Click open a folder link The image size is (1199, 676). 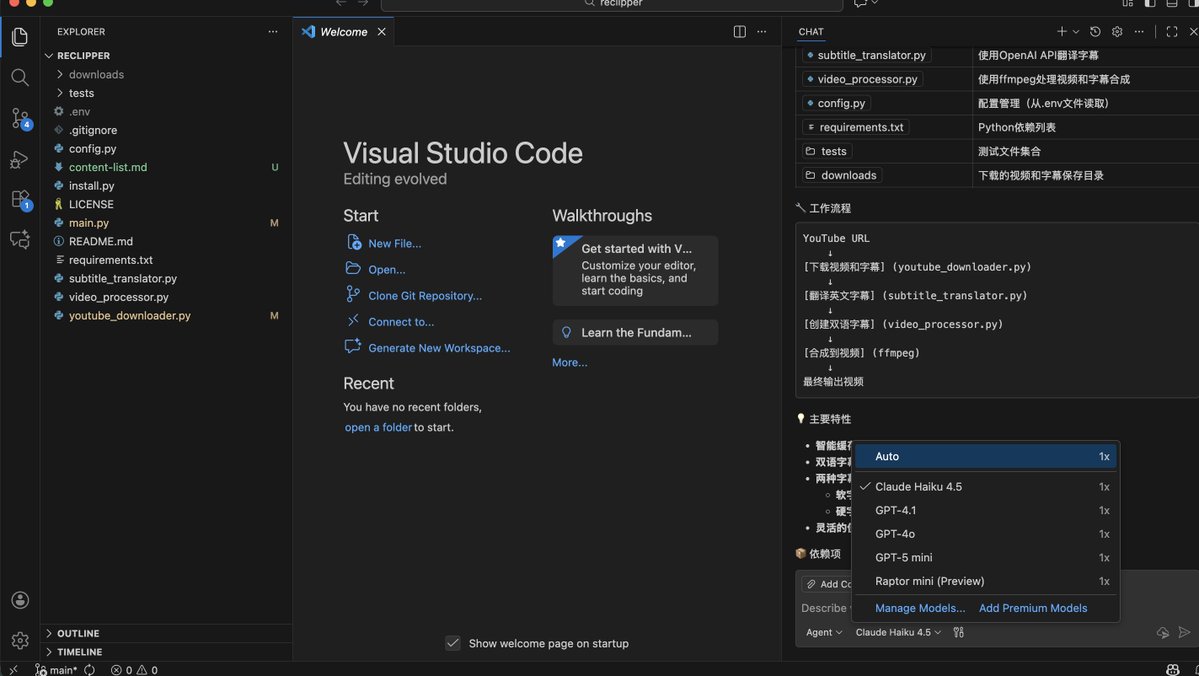coord(378,427)
